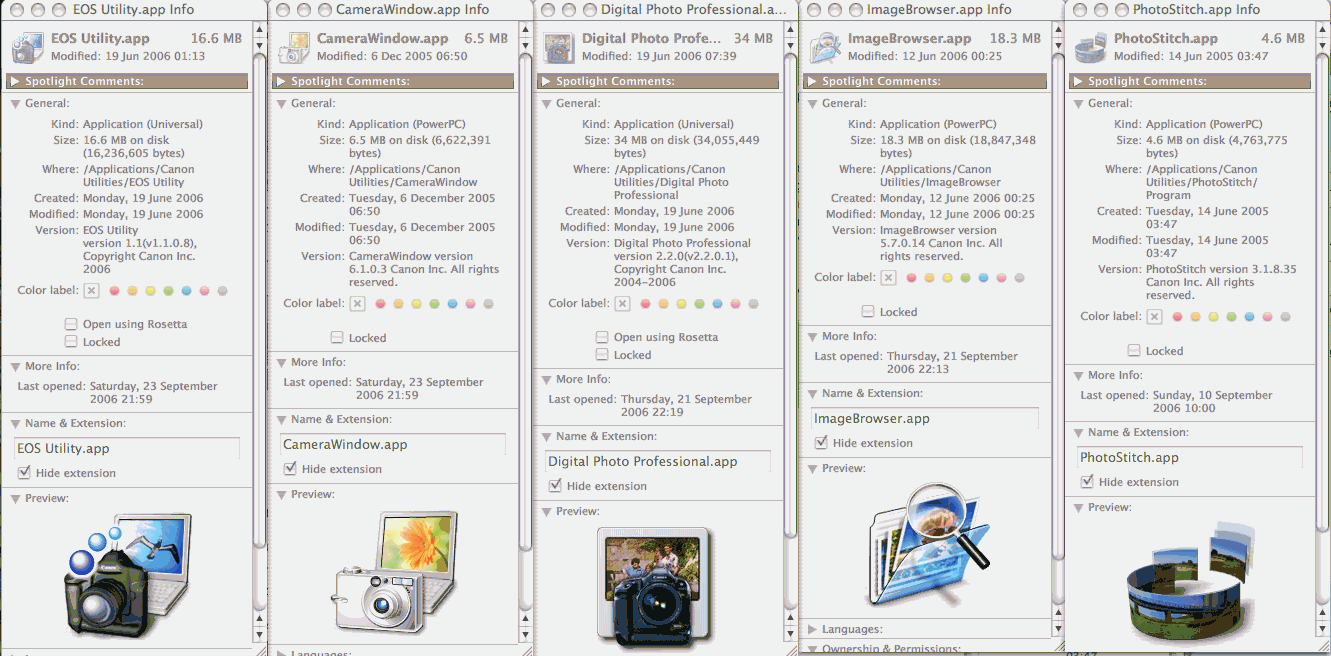The height and width of the screenshot is (656, 1331).
Task: Expand Spotlight Comments in PhotoStitch Info
Action: (x=1078, y=81)
